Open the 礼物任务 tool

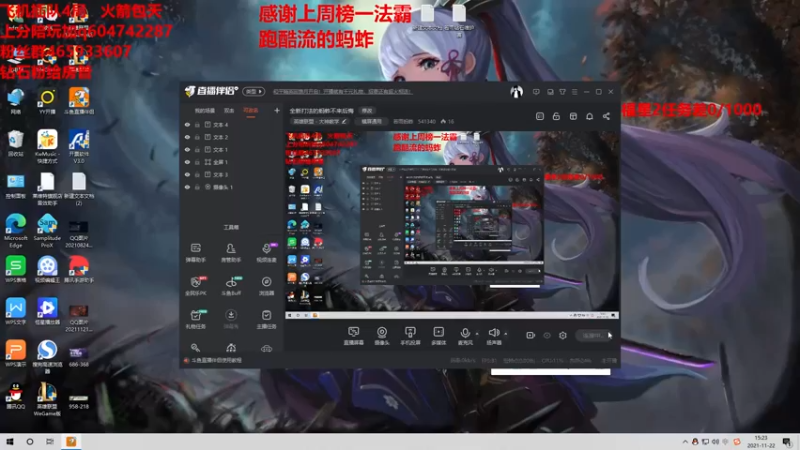(x=195, y=319)
